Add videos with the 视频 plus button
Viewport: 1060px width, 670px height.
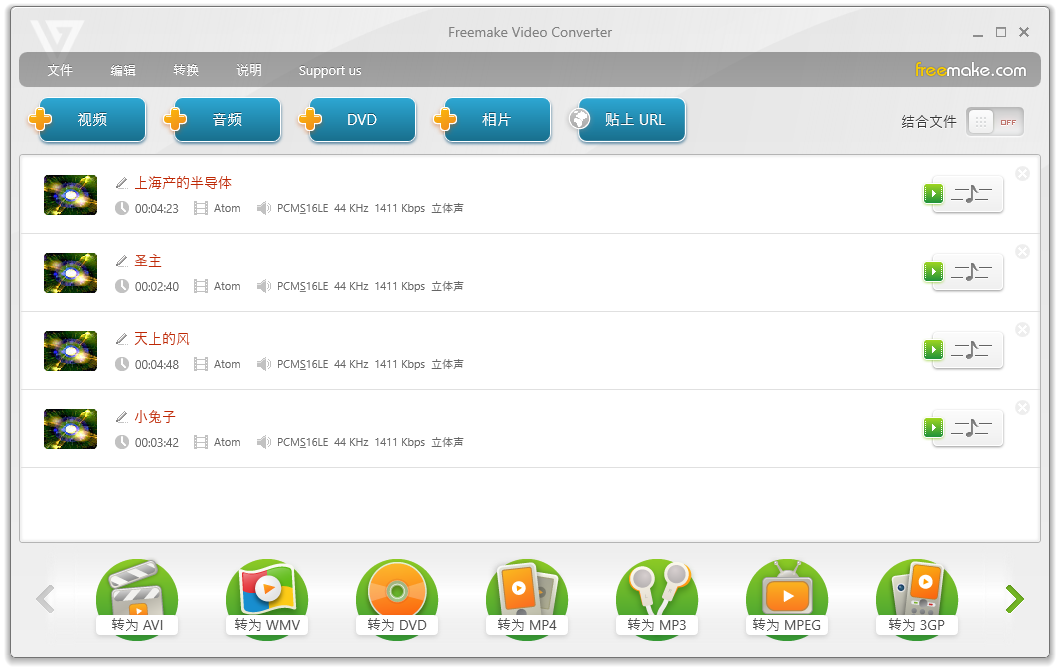click(x=91, y=118)
